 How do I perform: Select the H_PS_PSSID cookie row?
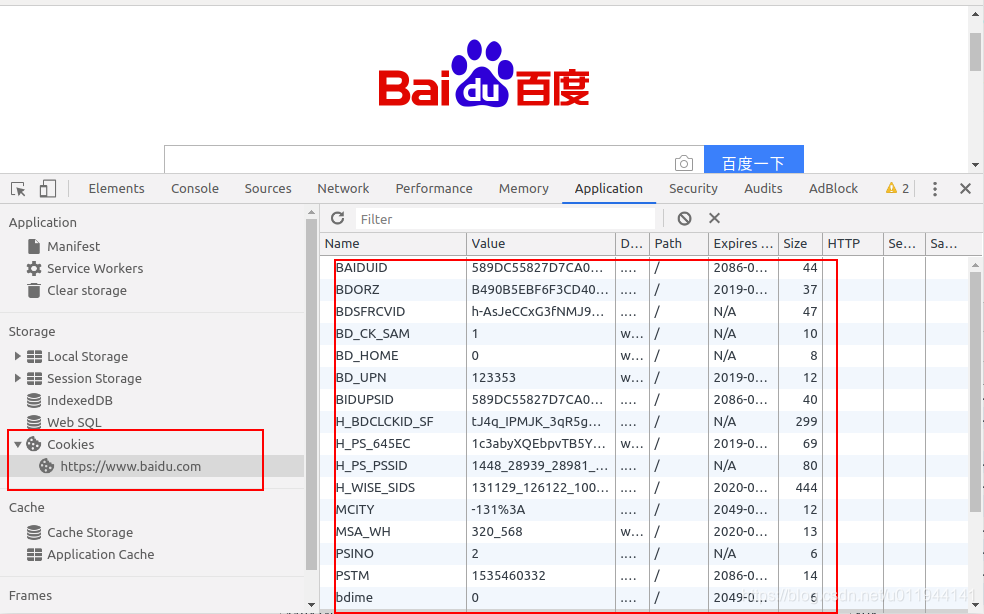click(x=644, y=465)
